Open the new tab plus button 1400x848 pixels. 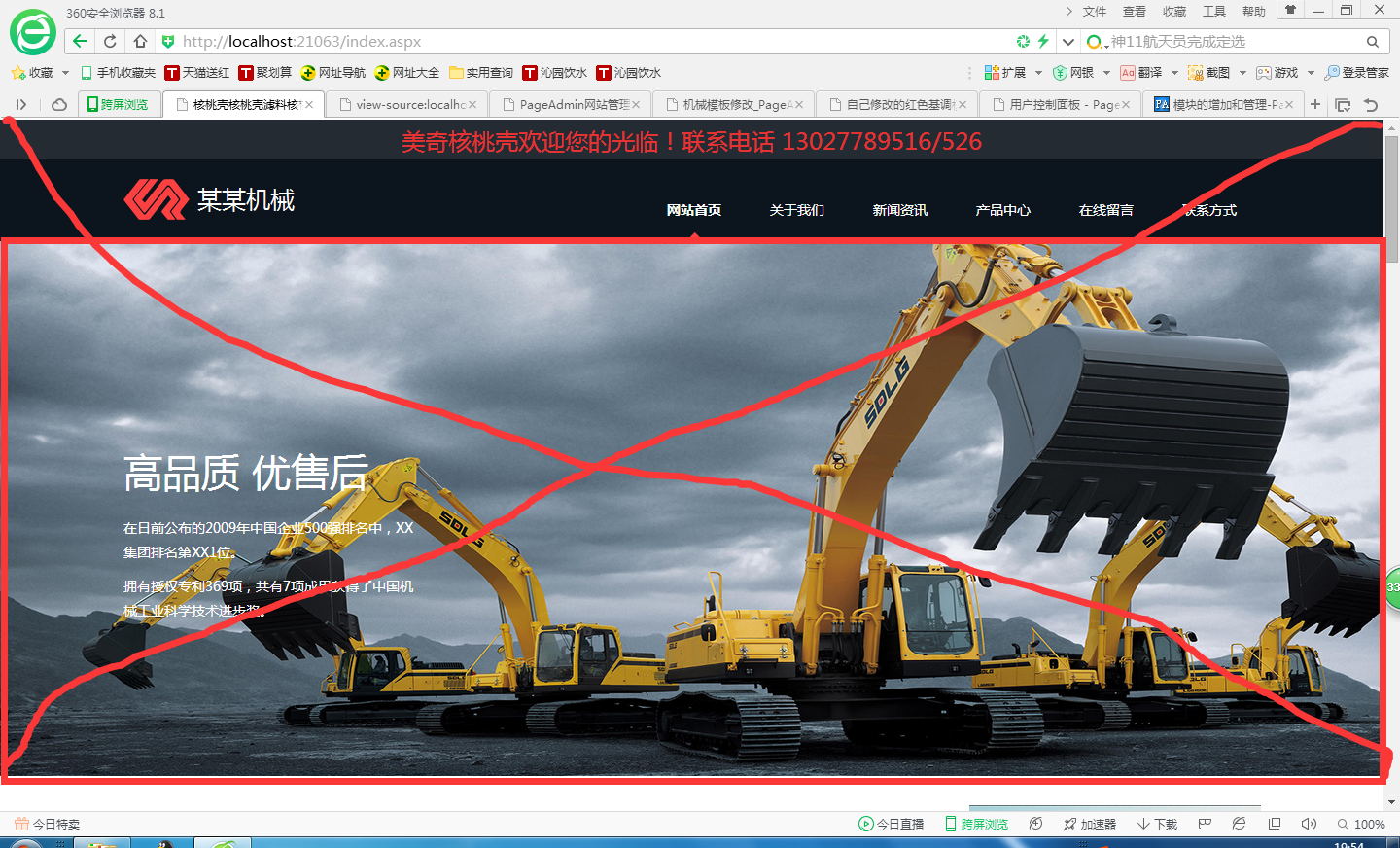(1315, 104)
